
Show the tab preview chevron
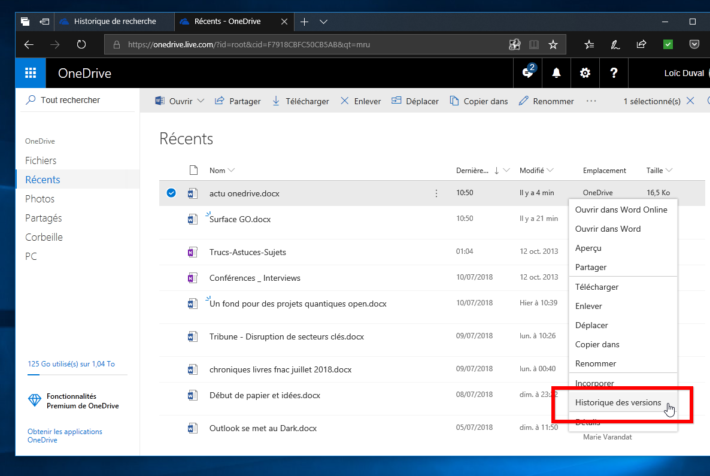pyautogui.click(x=323, y=22)
